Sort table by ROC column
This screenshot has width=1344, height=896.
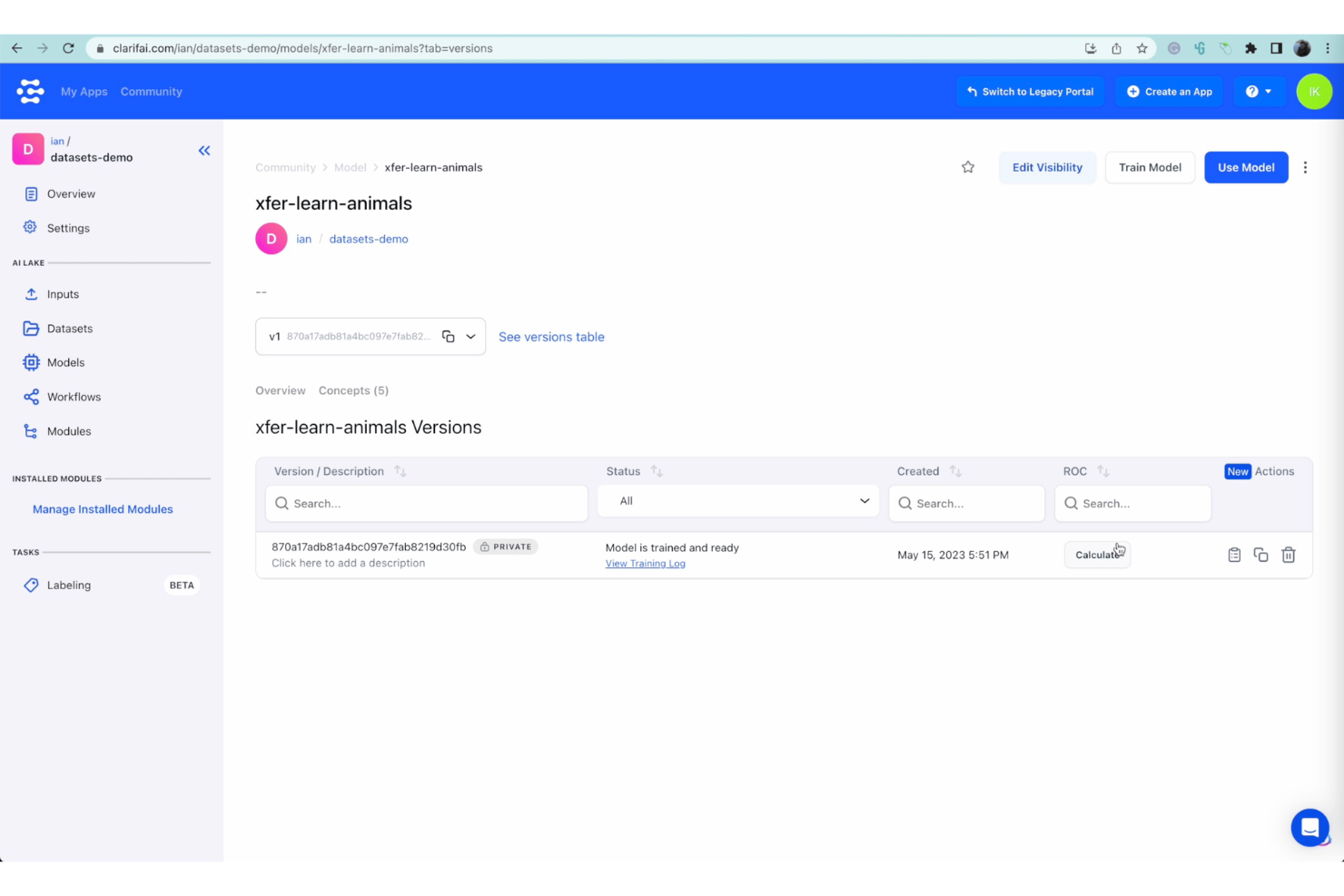pyautogui.click(x=1102, y=471)
